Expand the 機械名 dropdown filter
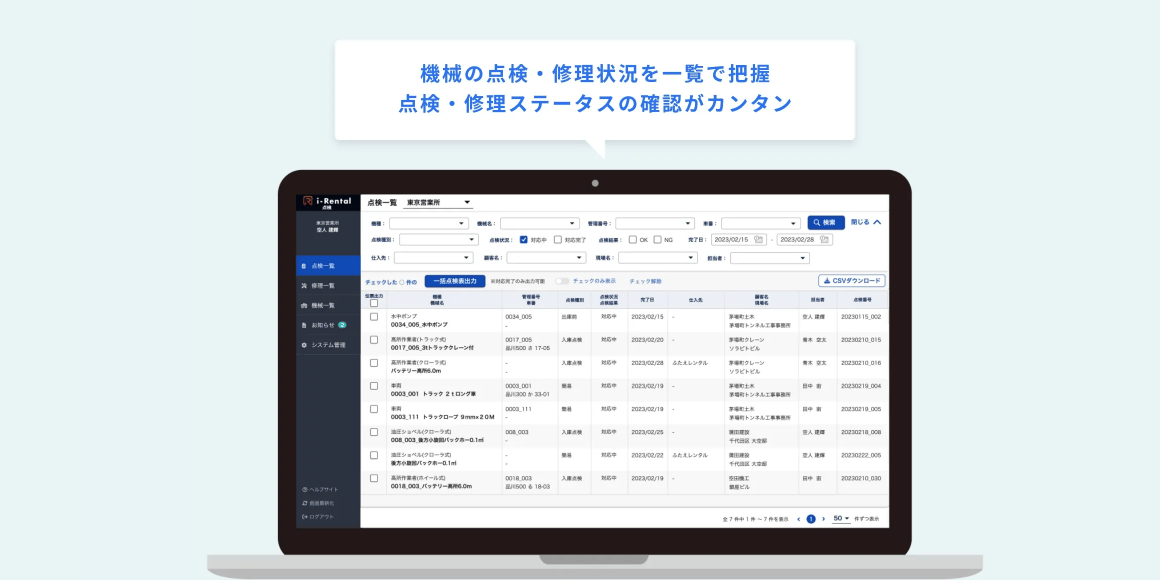Viewport: 1160px width, 580px height. point(541,223)
